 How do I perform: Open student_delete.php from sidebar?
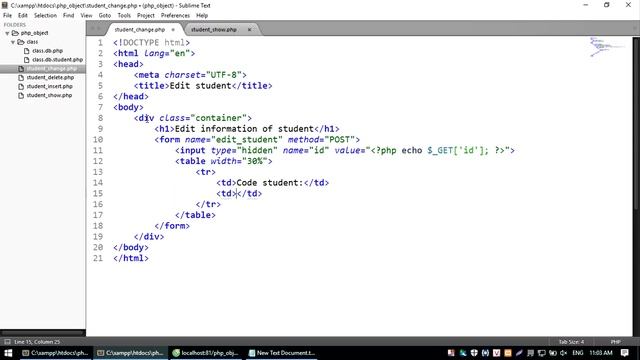point(50,78)
